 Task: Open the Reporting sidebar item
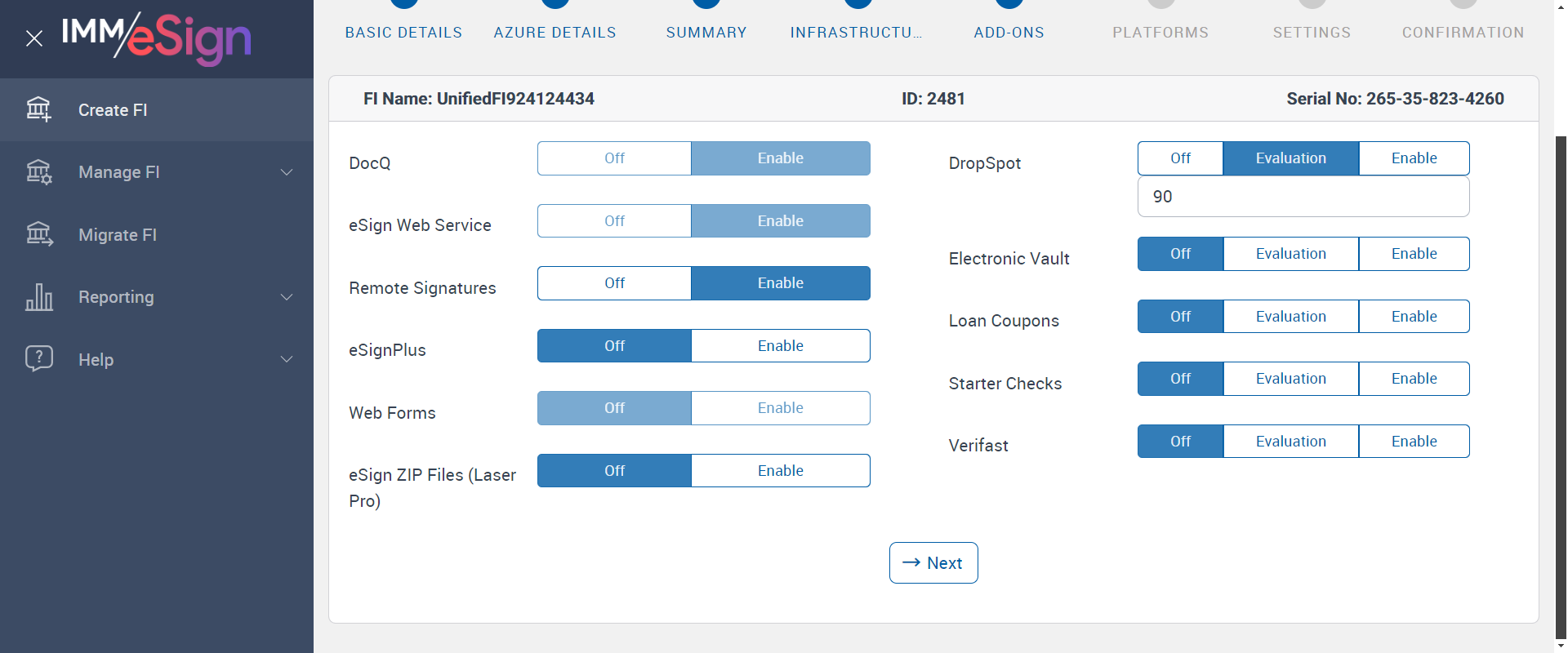tap(157, 297)
